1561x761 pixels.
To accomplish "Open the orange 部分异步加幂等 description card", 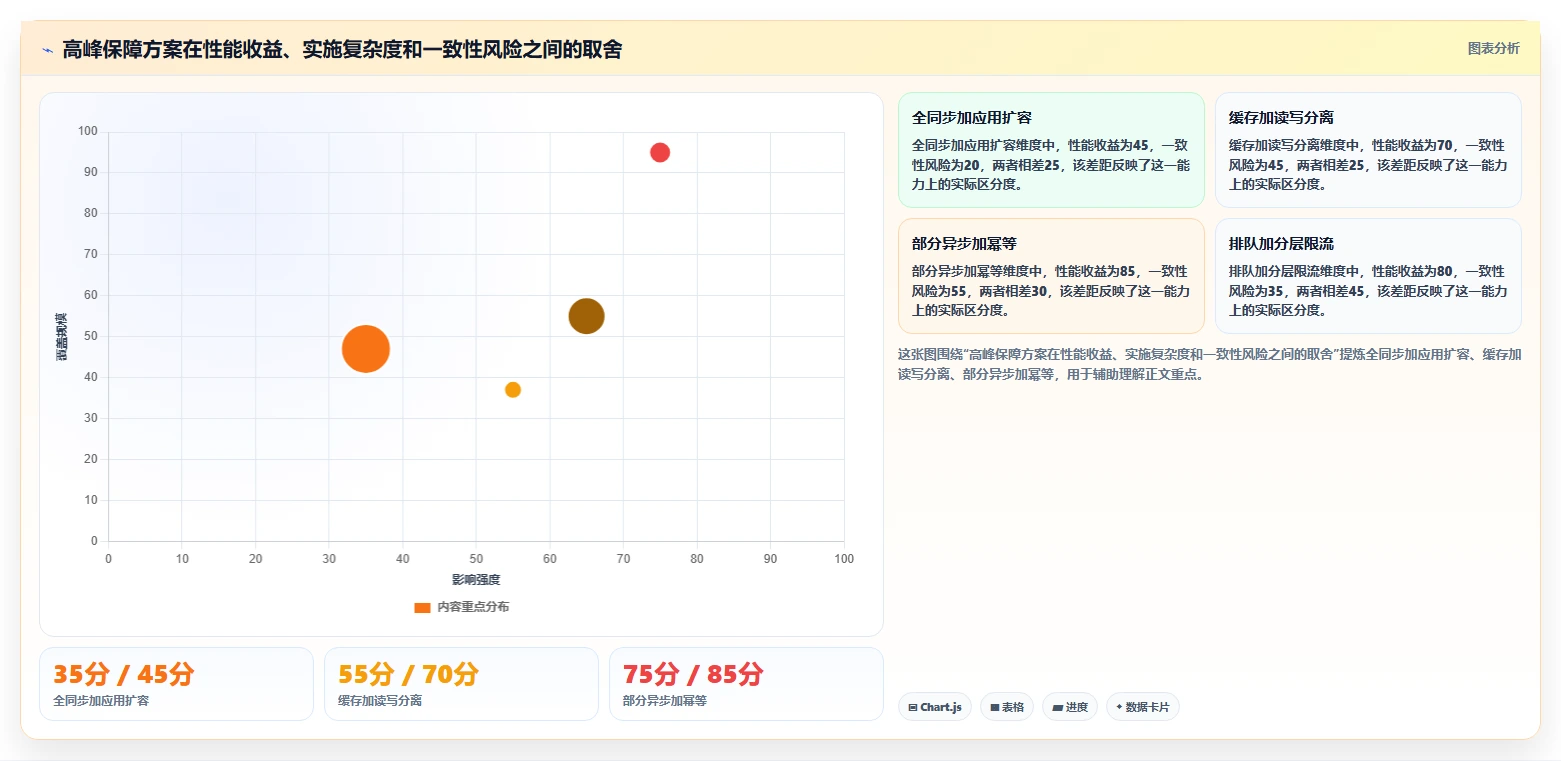I will click(1051, 276).
